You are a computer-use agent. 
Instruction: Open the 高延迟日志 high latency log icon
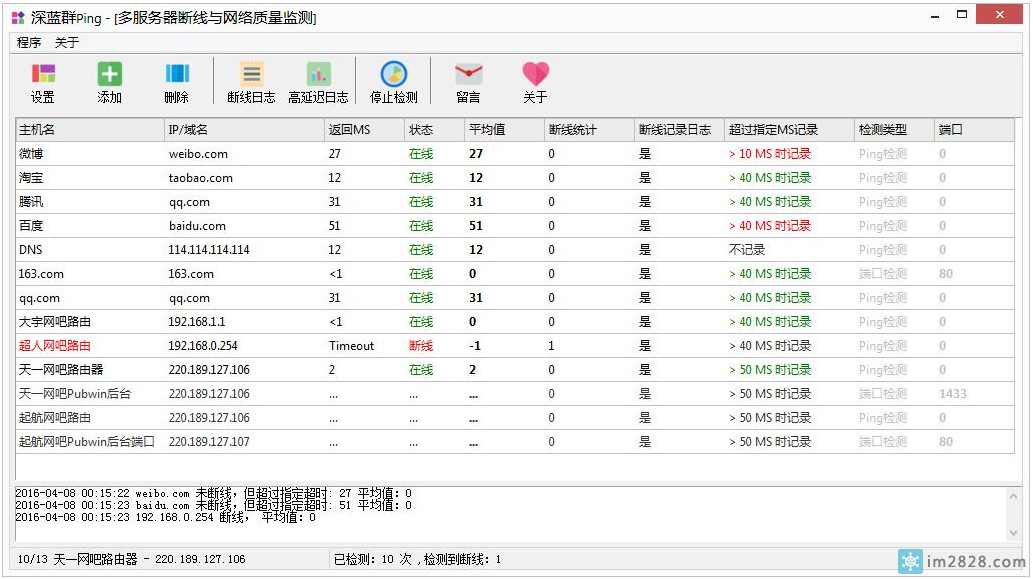point(318,82)
